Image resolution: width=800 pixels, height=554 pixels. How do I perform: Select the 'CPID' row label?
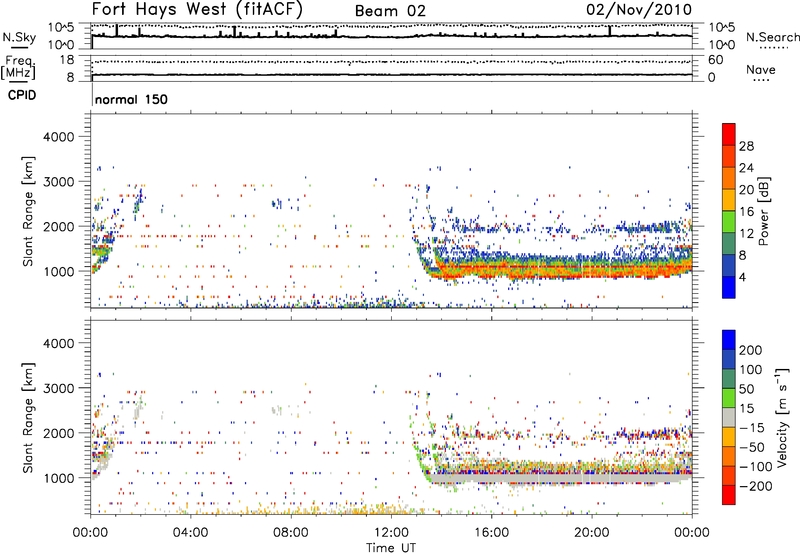click(22, 95)
